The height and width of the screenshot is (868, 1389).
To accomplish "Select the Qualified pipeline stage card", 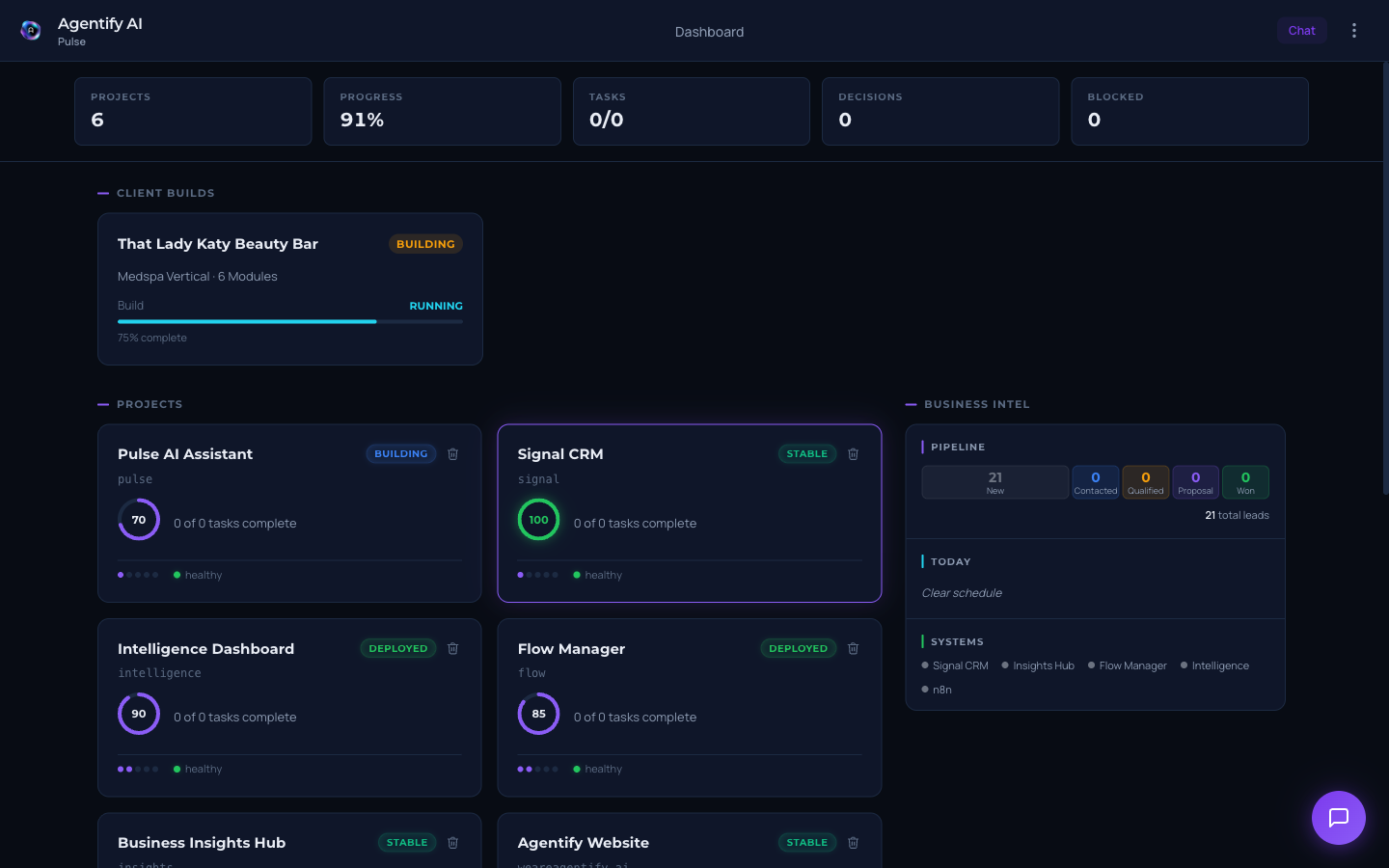I will [1145, 481].
